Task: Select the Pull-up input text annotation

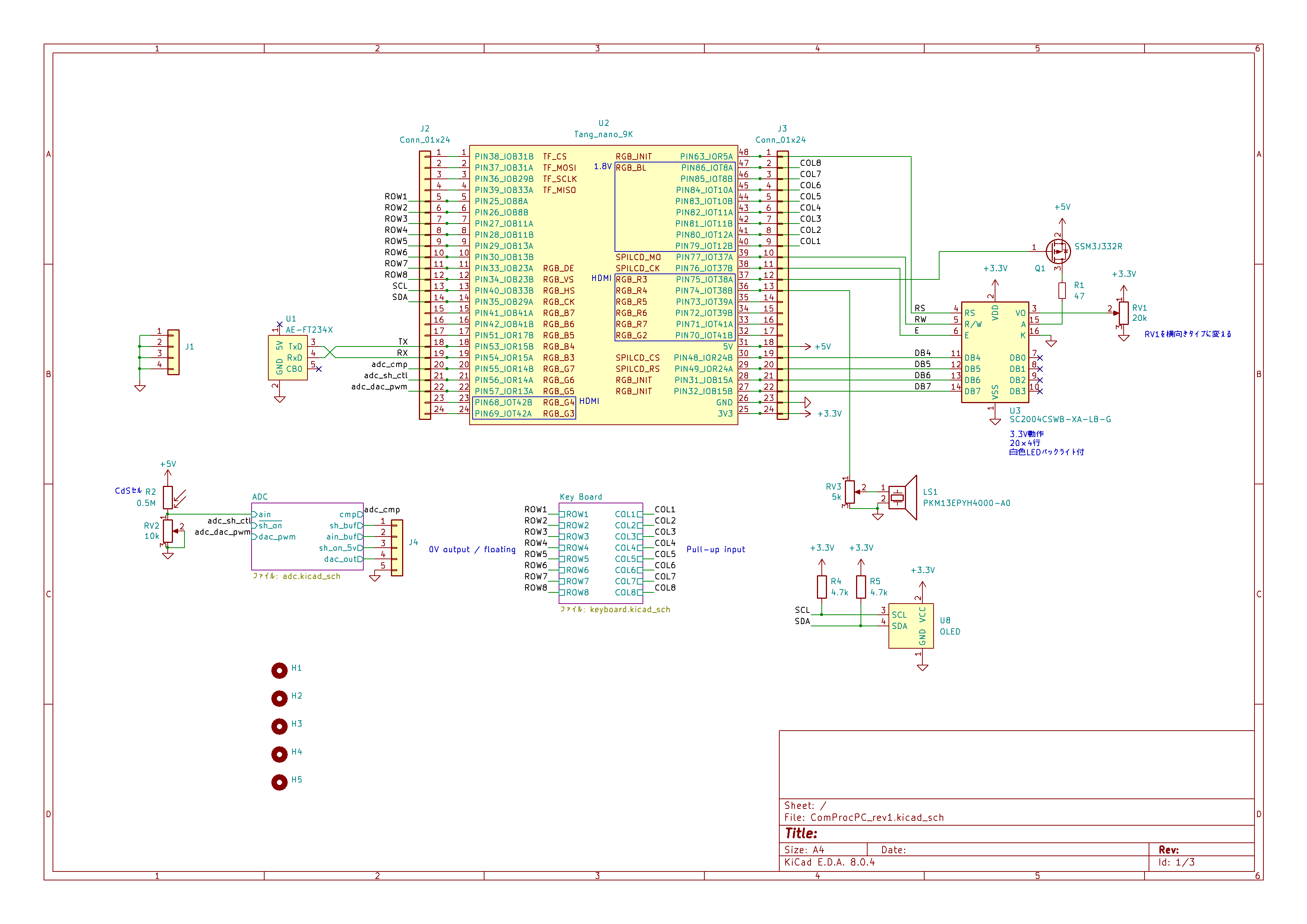Action: point(716,550)
